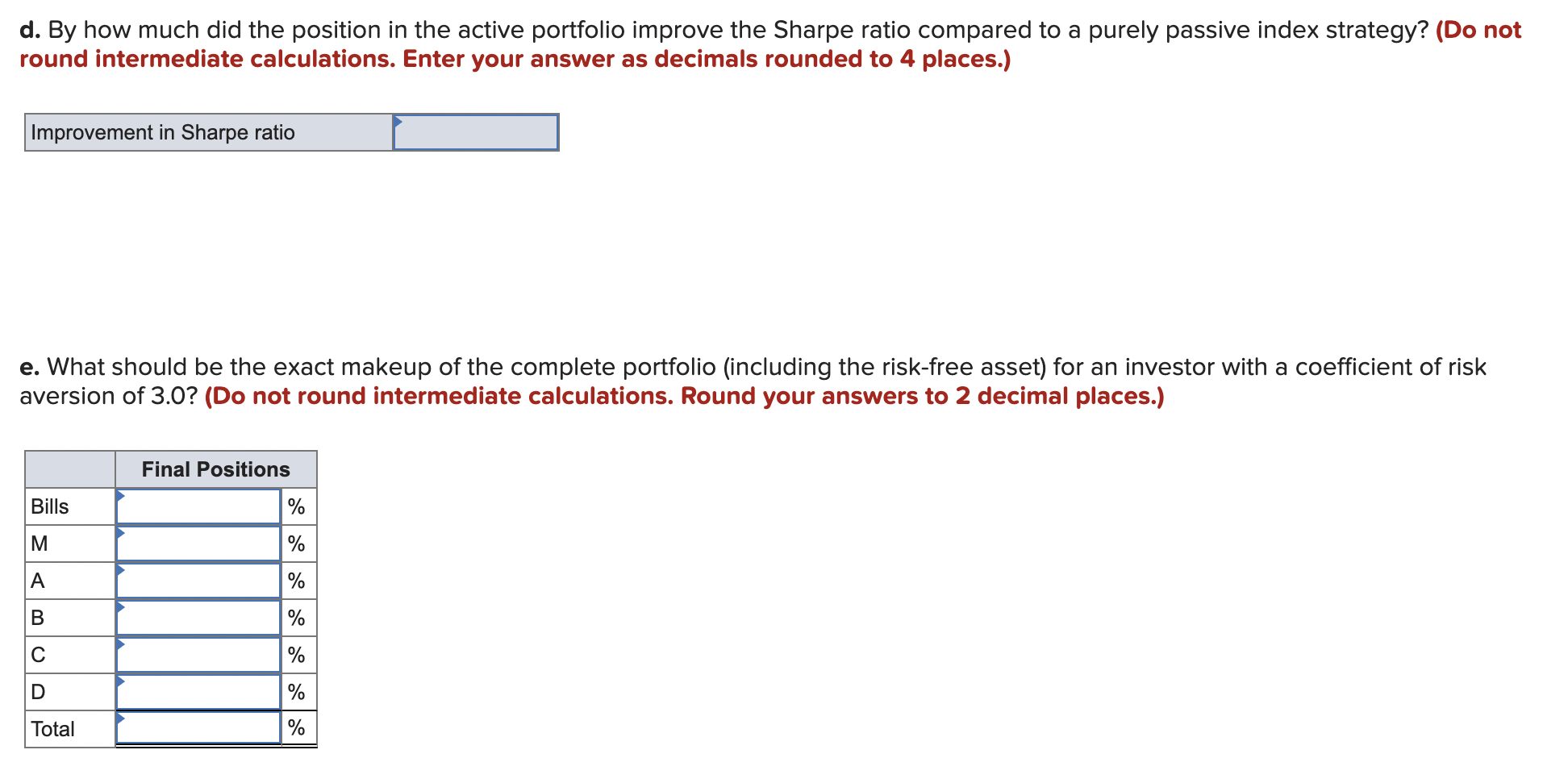The height and width of the screenshot is (779, 1568).
Task: Click the C percentage input field
Action: coord(198,654)
